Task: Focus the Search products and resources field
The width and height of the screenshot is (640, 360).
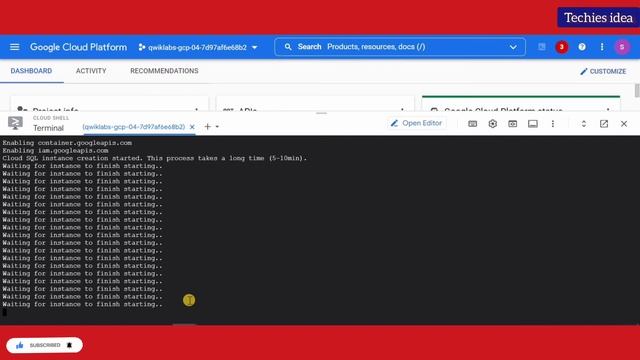Action: [x=400, y=47]
